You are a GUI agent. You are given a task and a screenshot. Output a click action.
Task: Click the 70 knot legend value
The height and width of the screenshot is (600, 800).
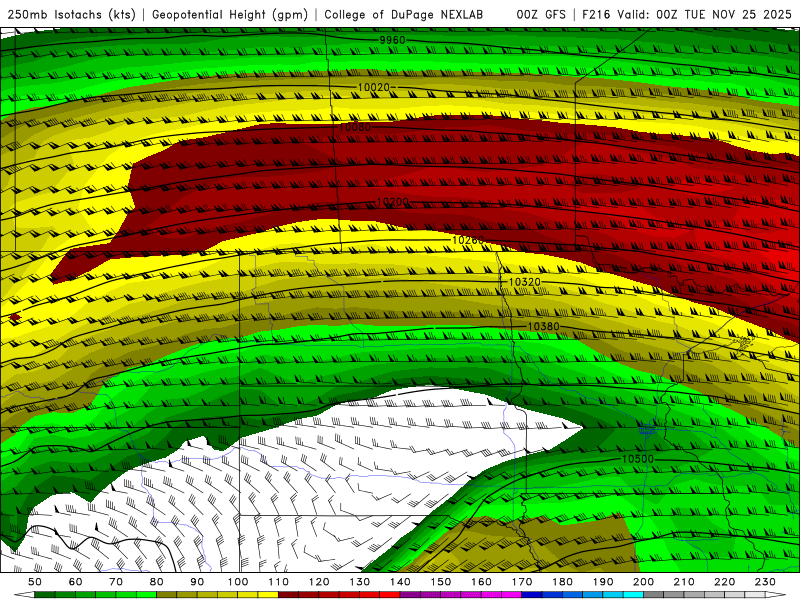[116, 582]
